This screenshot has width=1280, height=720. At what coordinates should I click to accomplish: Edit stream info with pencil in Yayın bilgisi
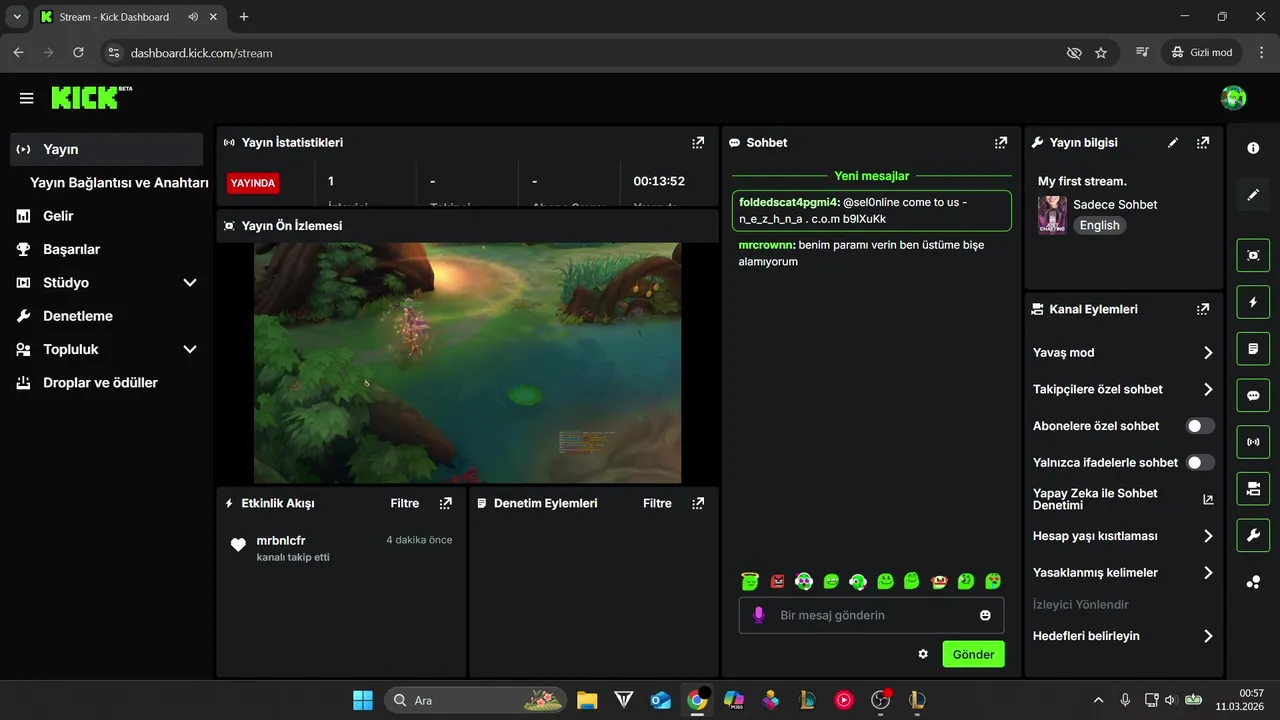point(1173,143)
